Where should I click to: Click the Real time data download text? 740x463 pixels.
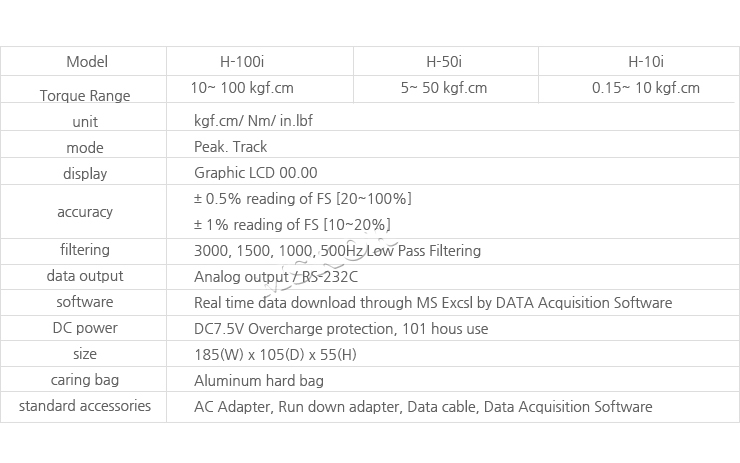pyautogui.click(x=432, y=302)
